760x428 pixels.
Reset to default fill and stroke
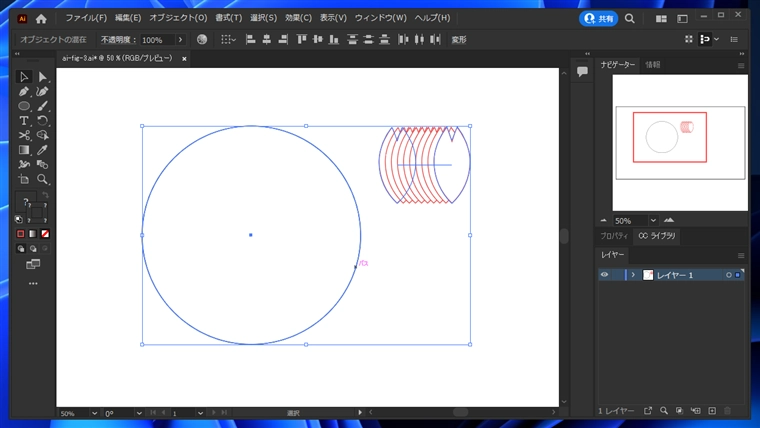(x=19, y=220)
